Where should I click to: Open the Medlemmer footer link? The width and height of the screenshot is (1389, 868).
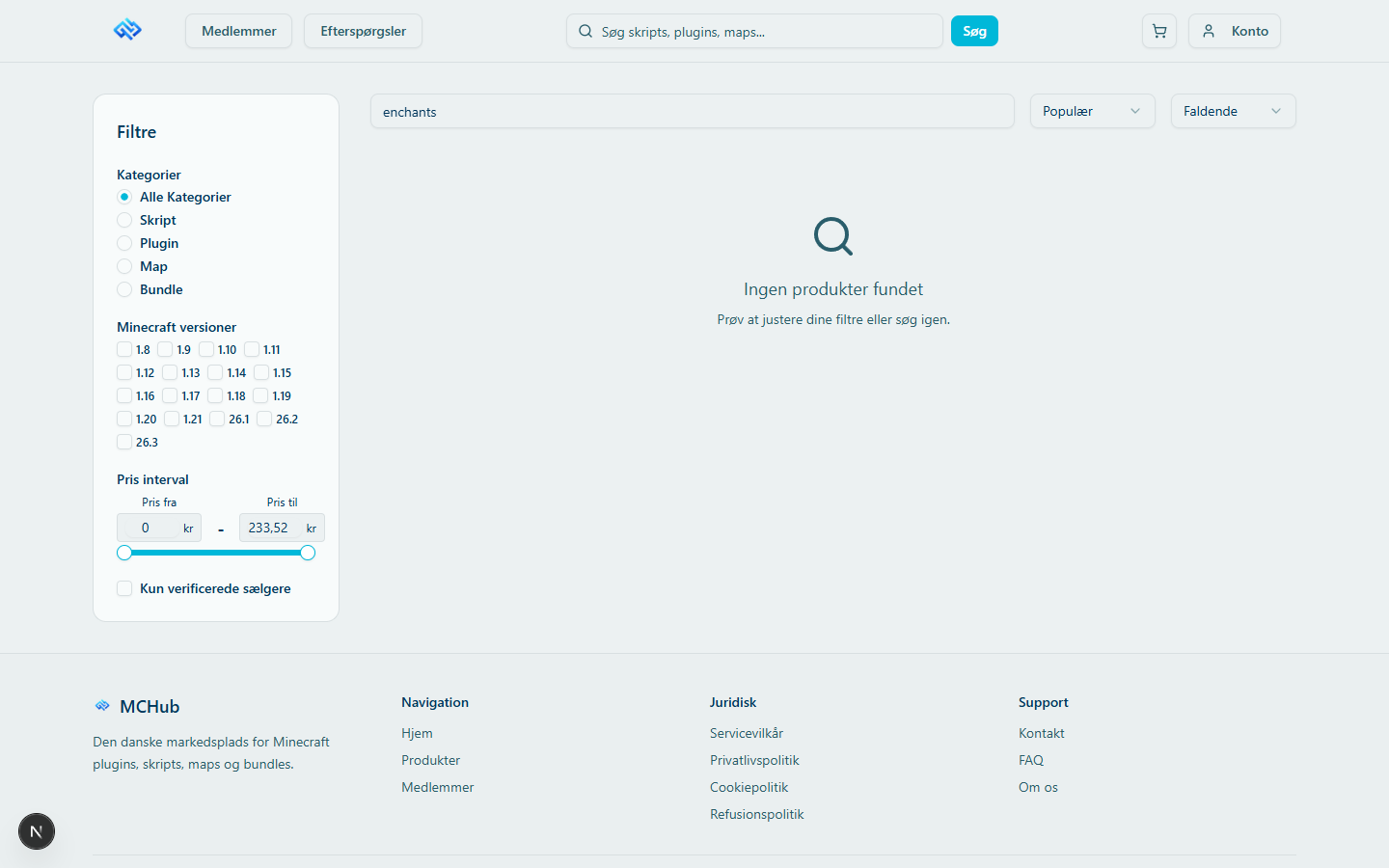point(437,787)
